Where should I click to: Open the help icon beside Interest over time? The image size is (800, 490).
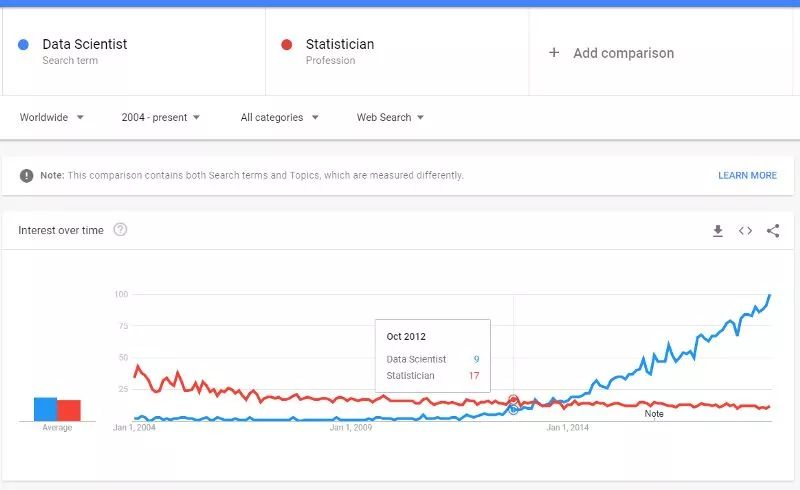pos(121,230)
